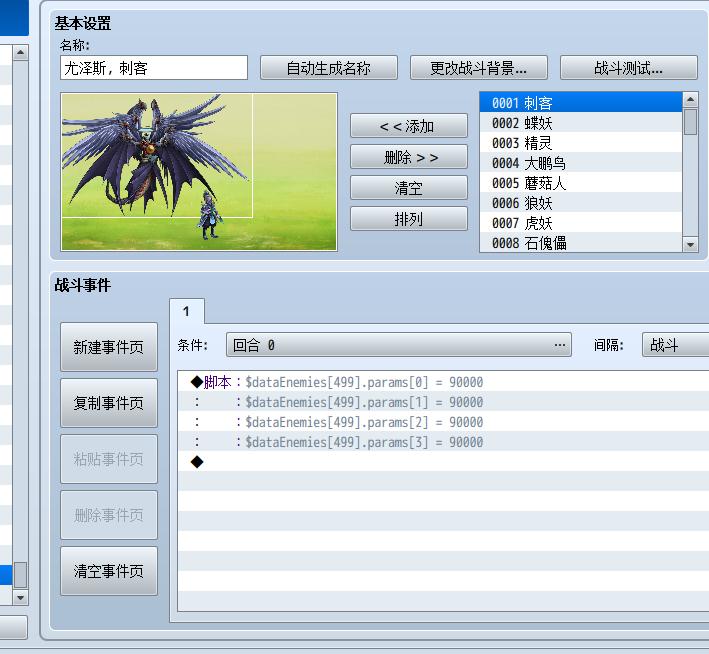This screenshot has height=654, width=709.
Task: Select script line params[1] = 90000
Action: tap(443, 402)
